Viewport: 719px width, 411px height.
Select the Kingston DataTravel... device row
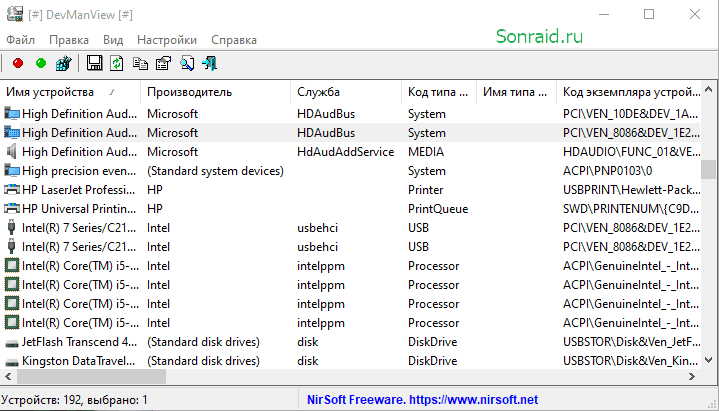point(351,361)
